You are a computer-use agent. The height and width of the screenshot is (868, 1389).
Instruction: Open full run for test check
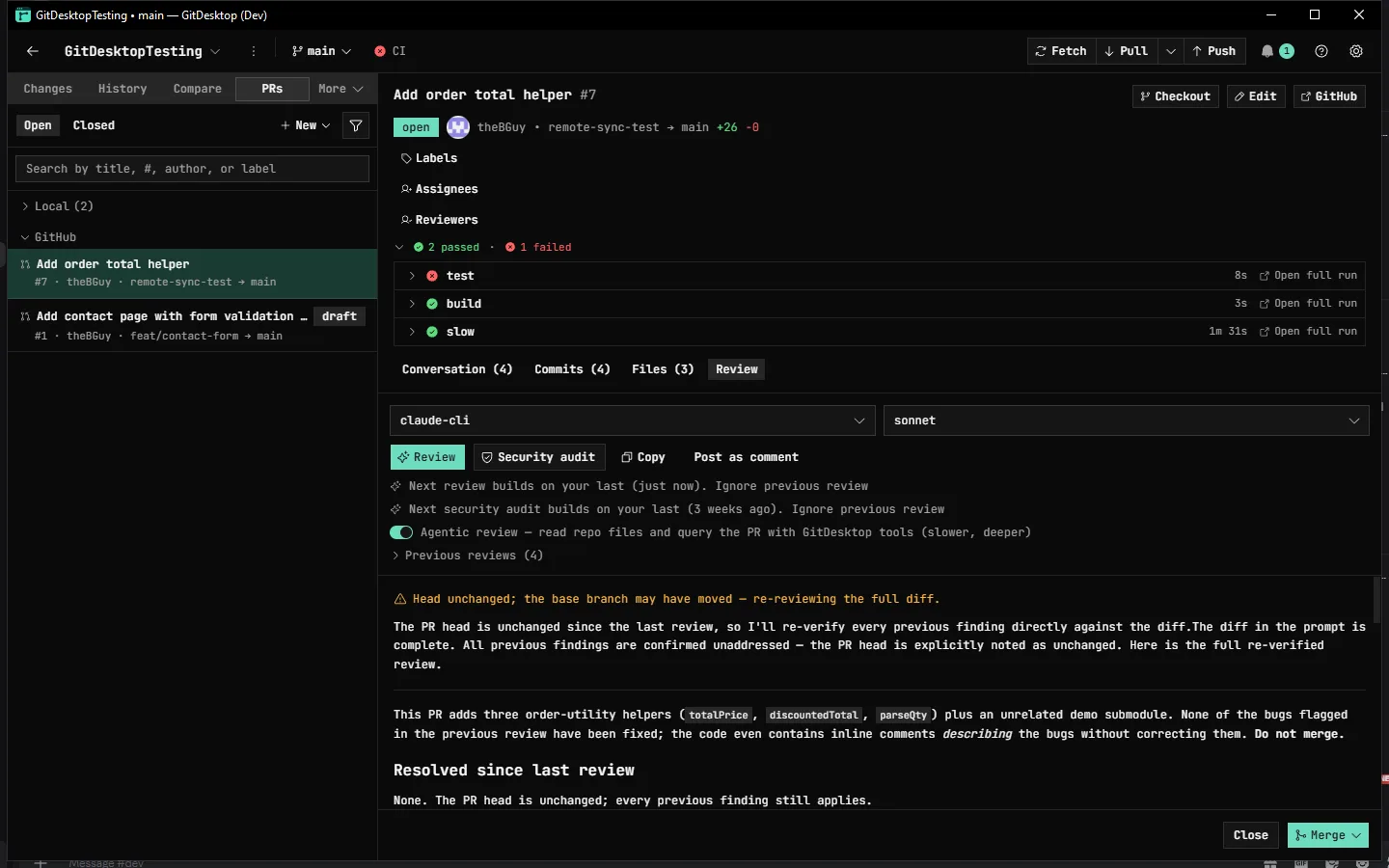(1308, 276)
